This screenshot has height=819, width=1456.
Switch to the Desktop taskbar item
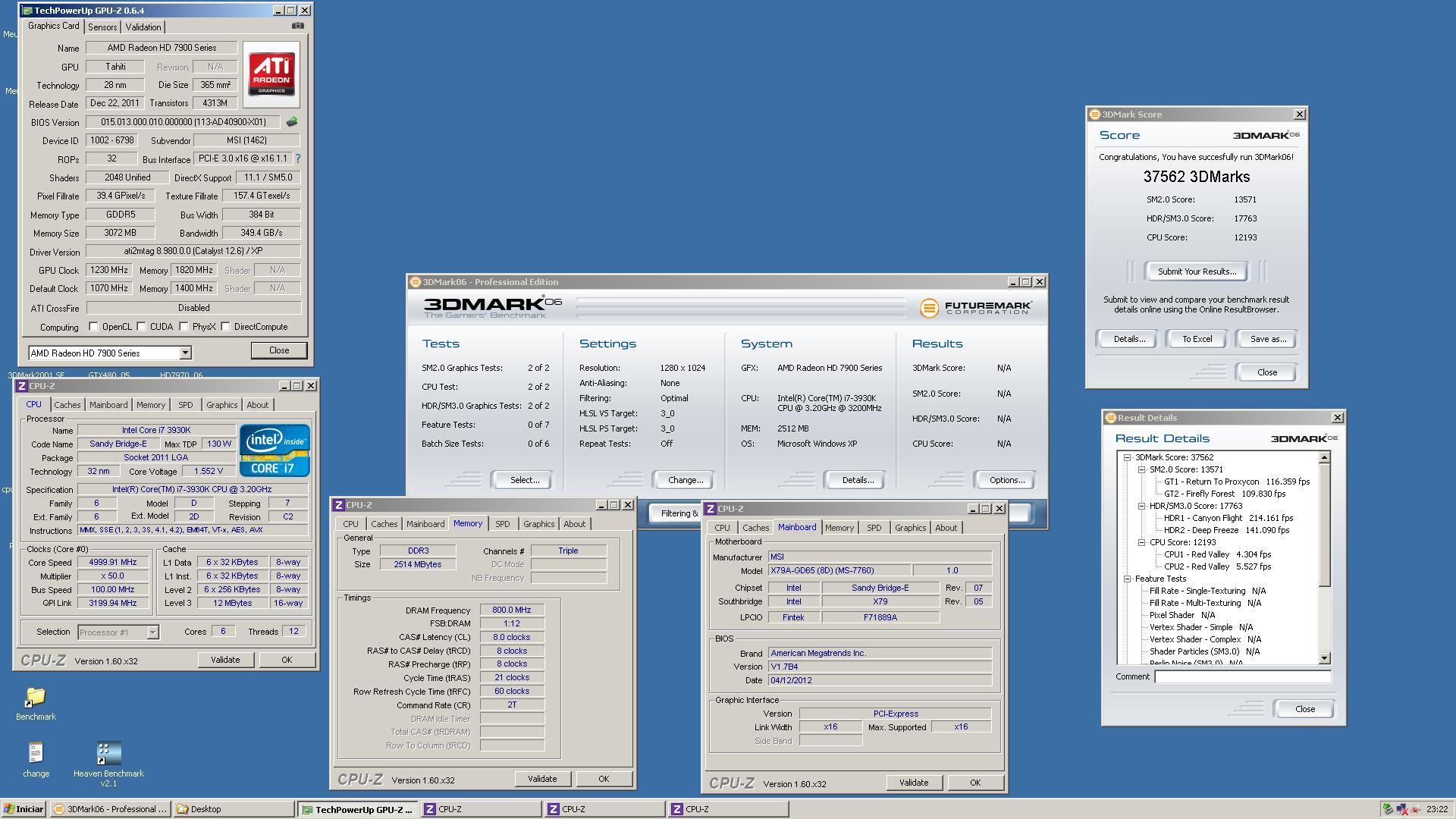pyautogui.click(x=233, y=809)
